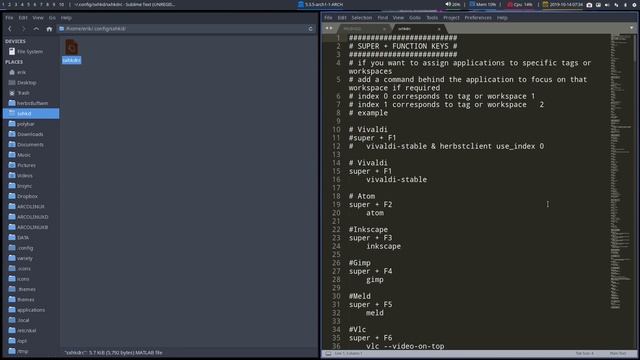The width and height of the screenshot is (640, 360).
Task: Go forward in the file manager
Action: pos(23,29)
